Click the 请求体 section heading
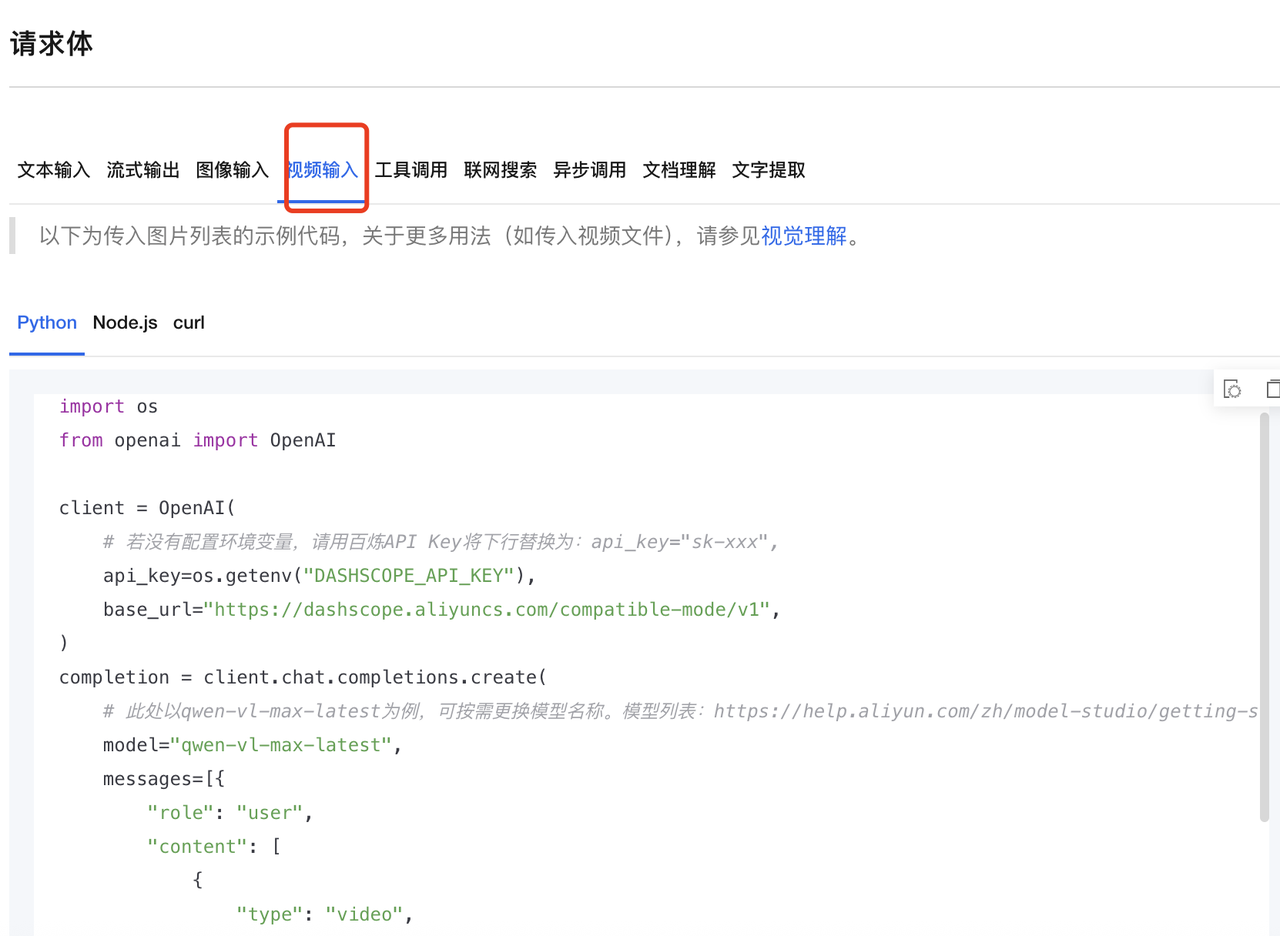The height and width of the screenshot is (936, 1280). point(52,44)
